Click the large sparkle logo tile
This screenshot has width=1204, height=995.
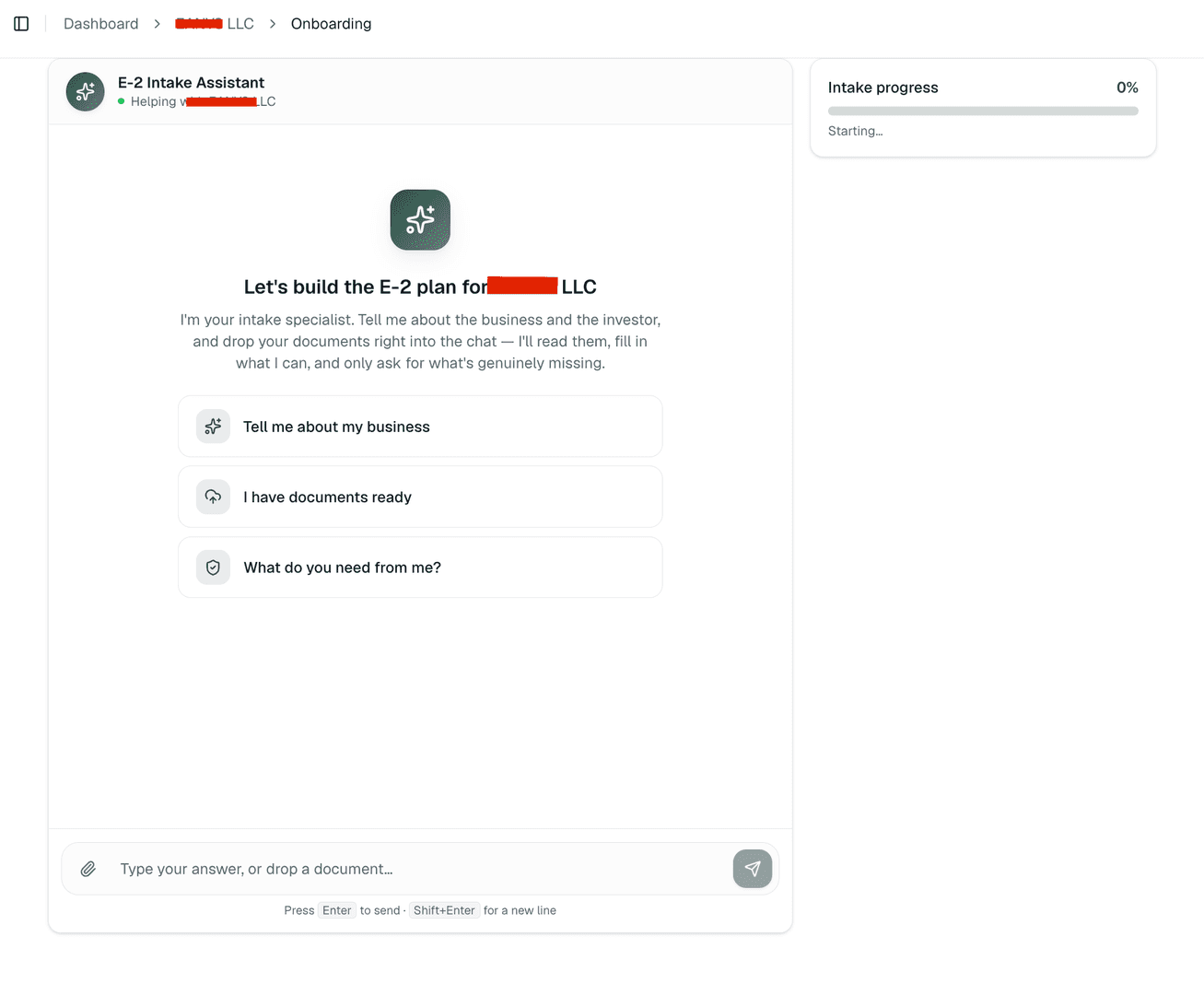pos(420,220)
